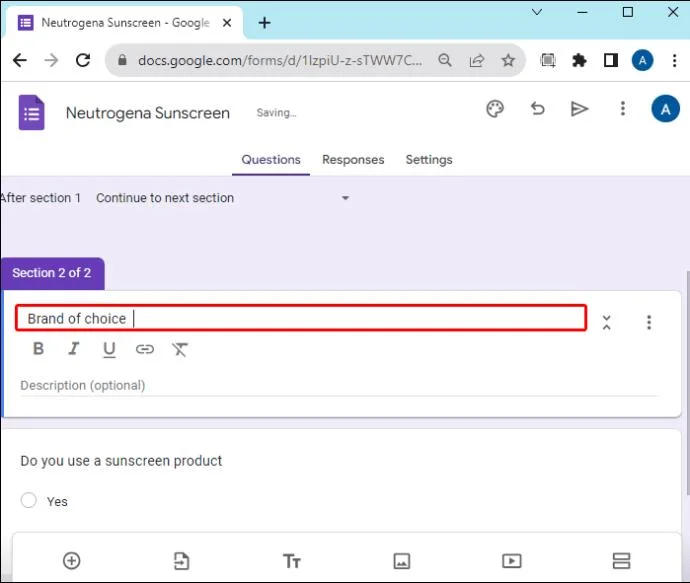This screenshot has width=690, height=583.
Task: Go forward with the browser forward arrow
Action: [51, 60]
